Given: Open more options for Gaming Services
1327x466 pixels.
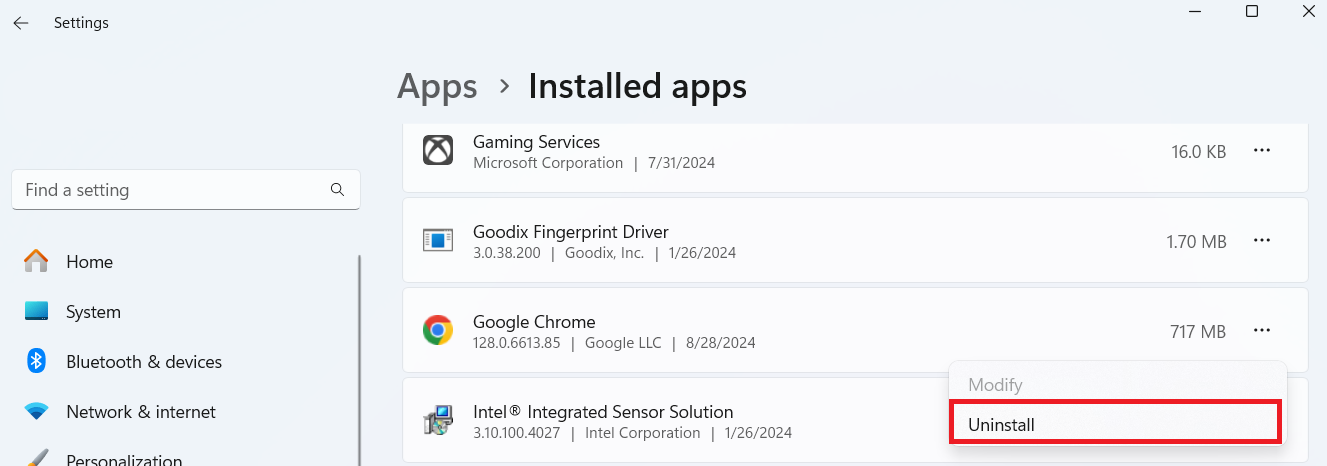Looking at the screenshot, I should (x=1262, y=151).
